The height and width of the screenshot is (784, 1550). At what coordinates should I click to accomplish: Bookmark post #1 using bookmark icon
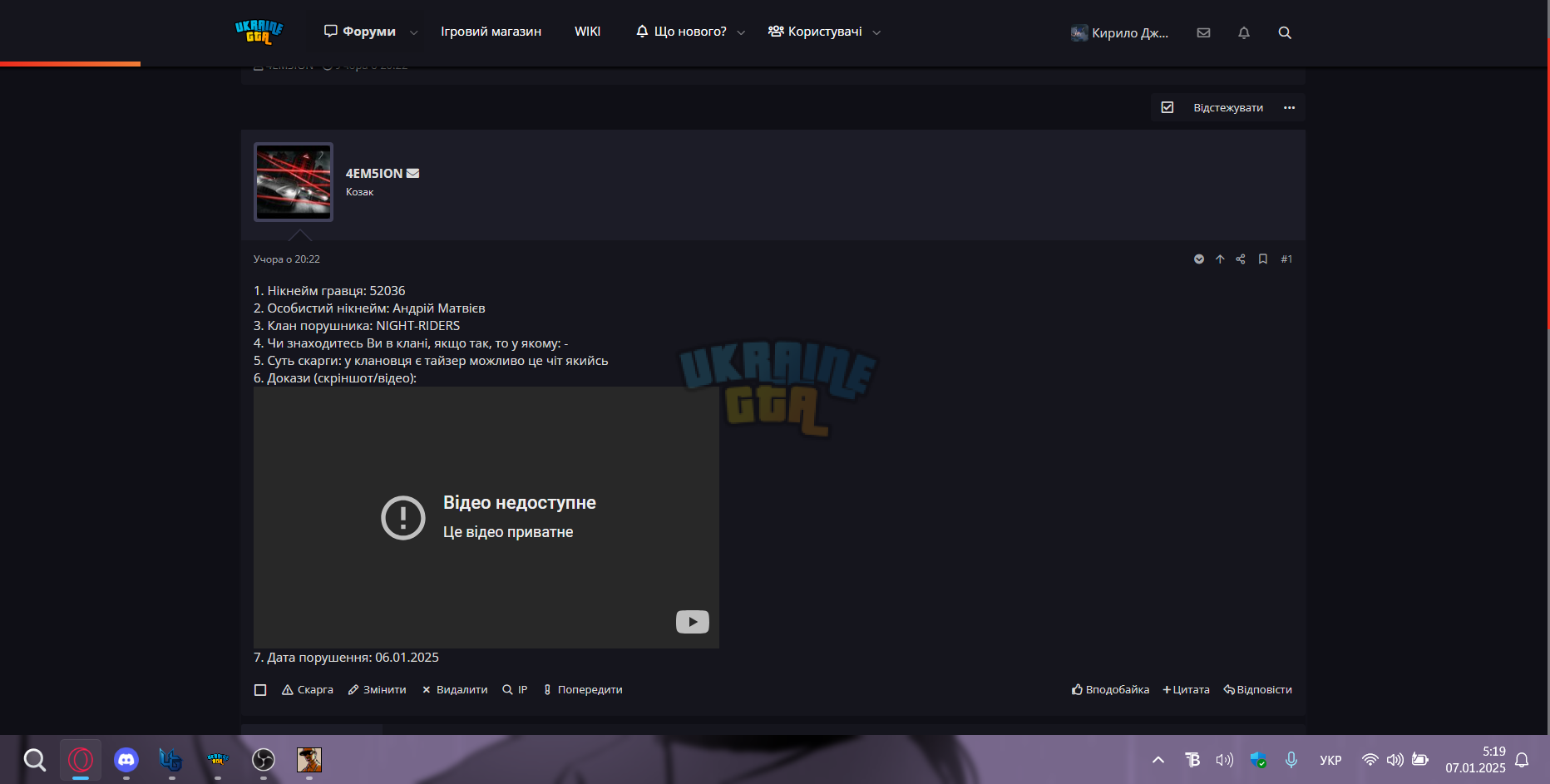click(1263, 259)
